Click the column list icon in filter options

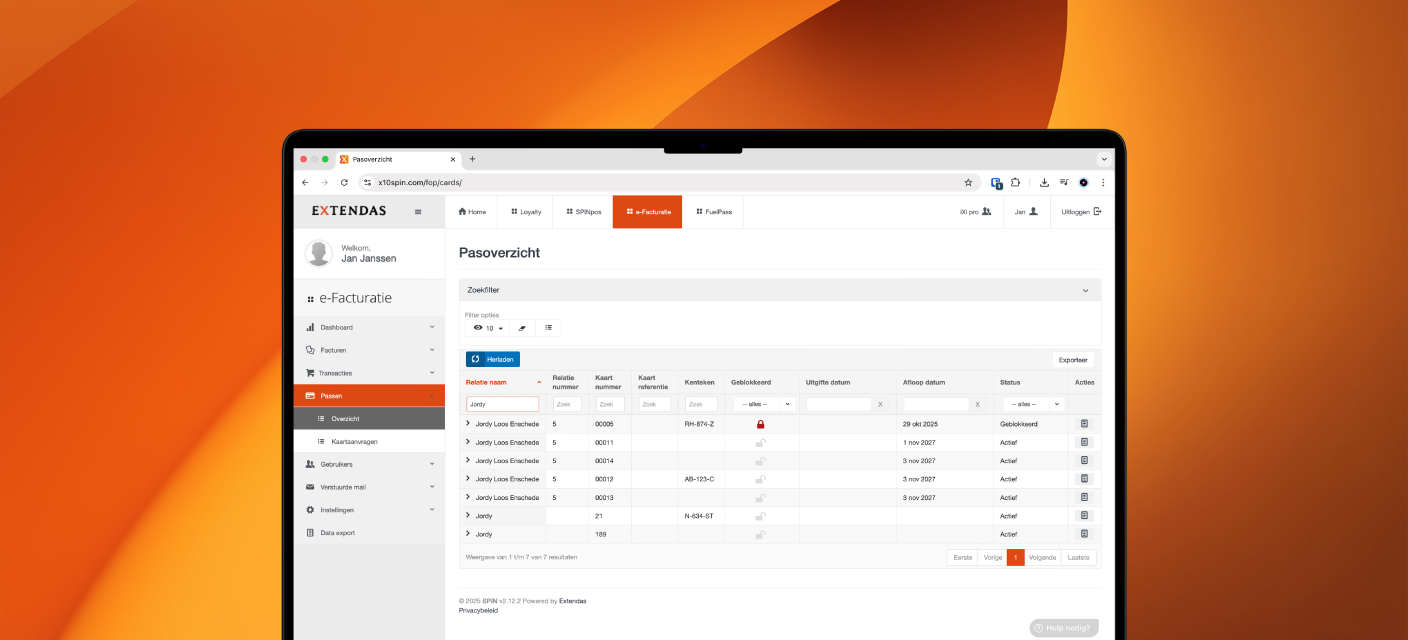tap(548, 328)
